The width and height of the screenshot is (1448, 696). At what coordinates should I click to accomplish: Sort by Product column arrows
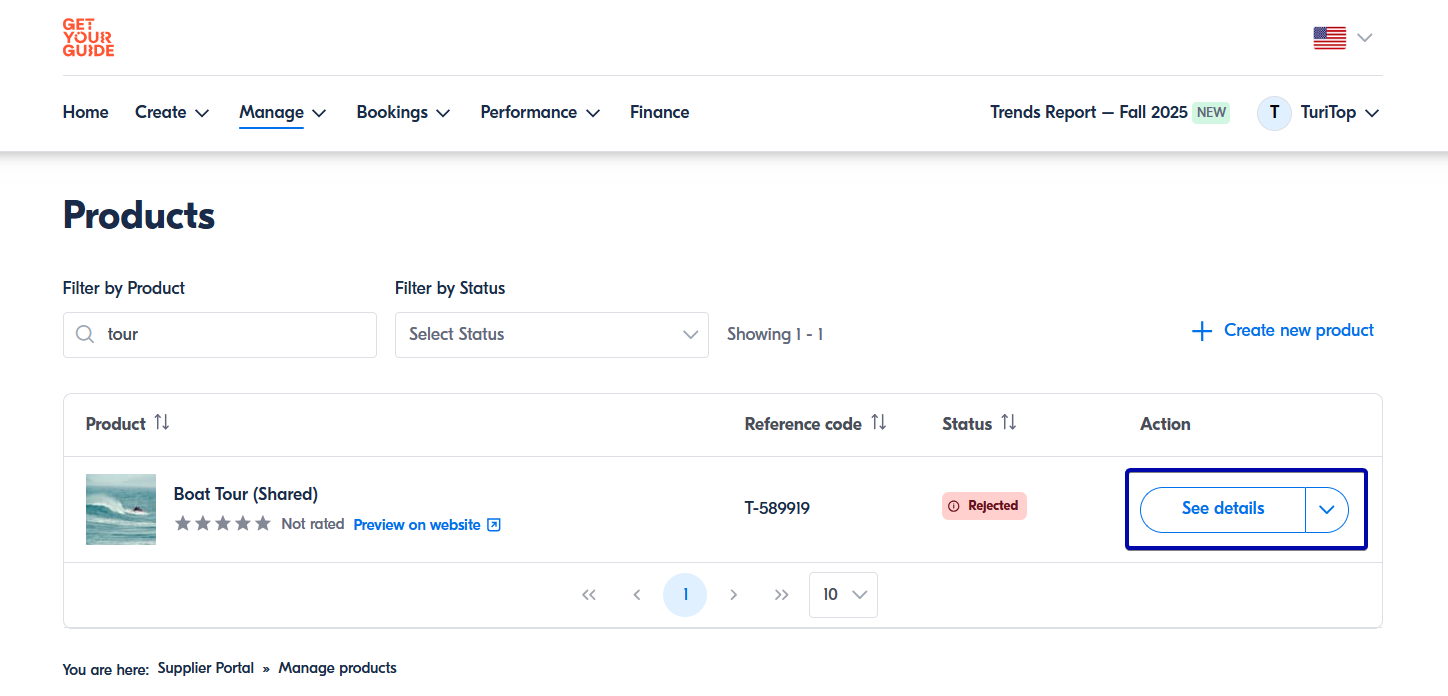point(162,423)
